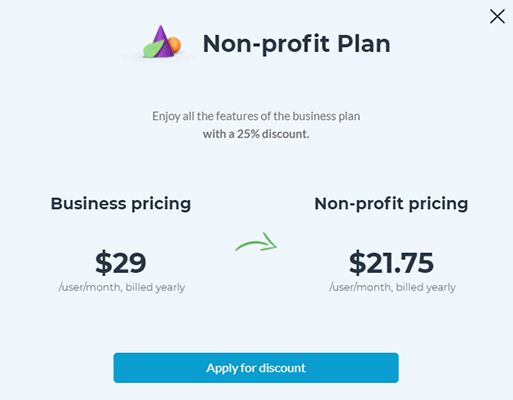Close the Non-profit Plan dialog

click(x=497, y=16)
